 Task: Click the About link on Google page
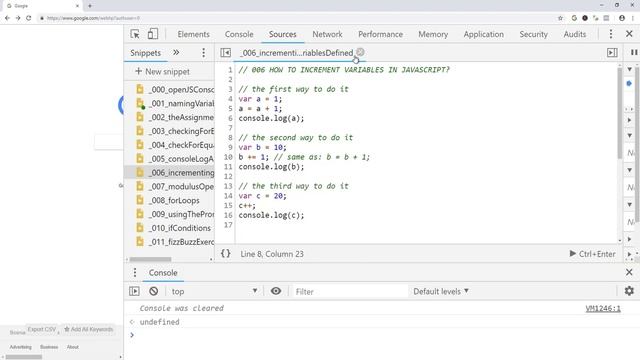click(73, 347)
